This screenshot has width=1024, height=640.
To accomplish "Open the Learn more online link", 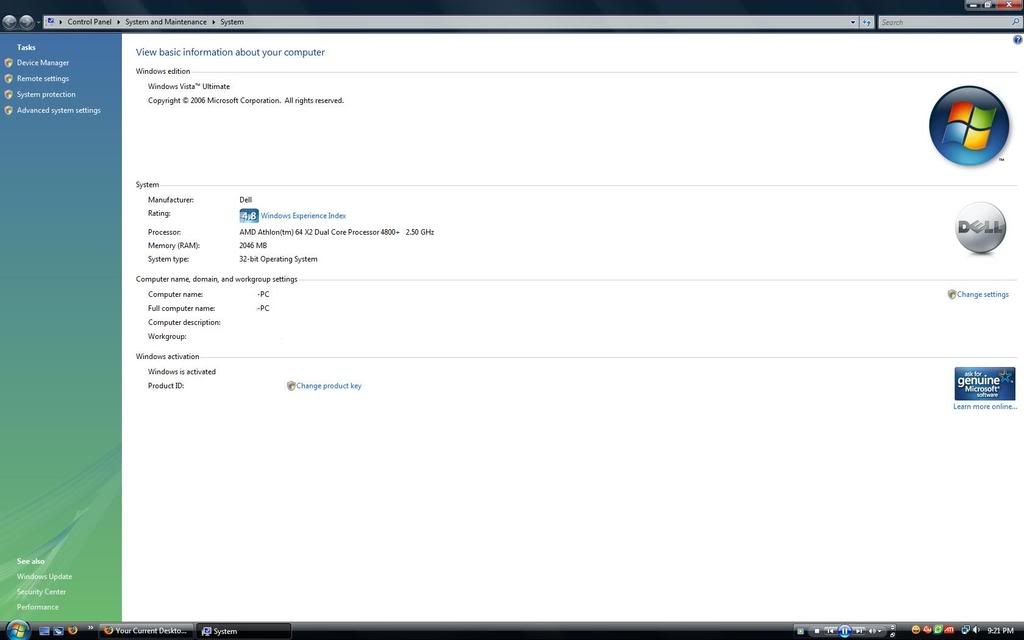I will coord(985,406).
